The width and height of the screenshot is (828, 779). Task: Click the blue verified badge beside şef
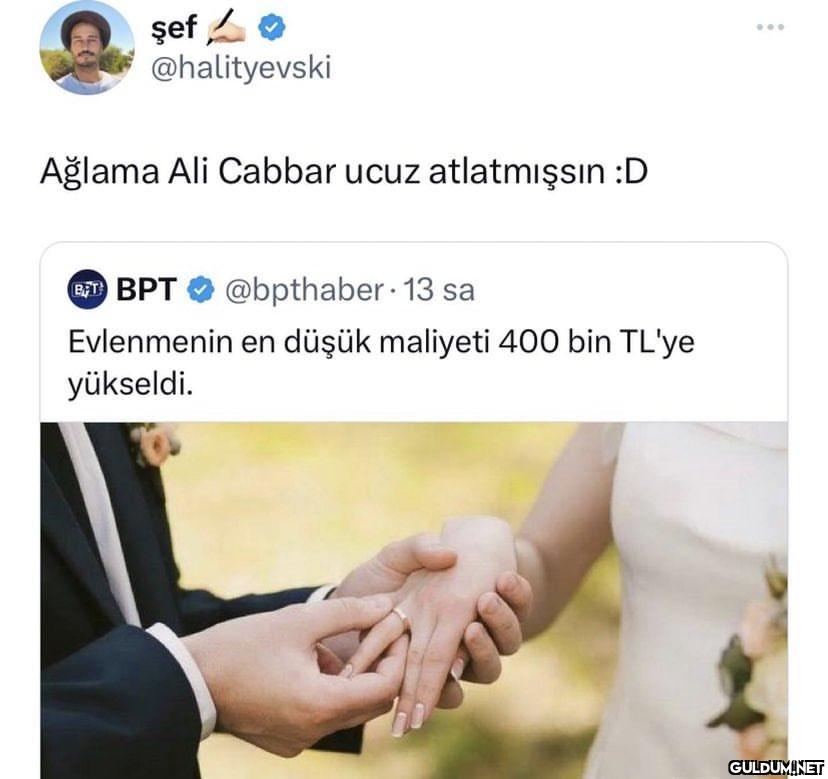[271, 28]
